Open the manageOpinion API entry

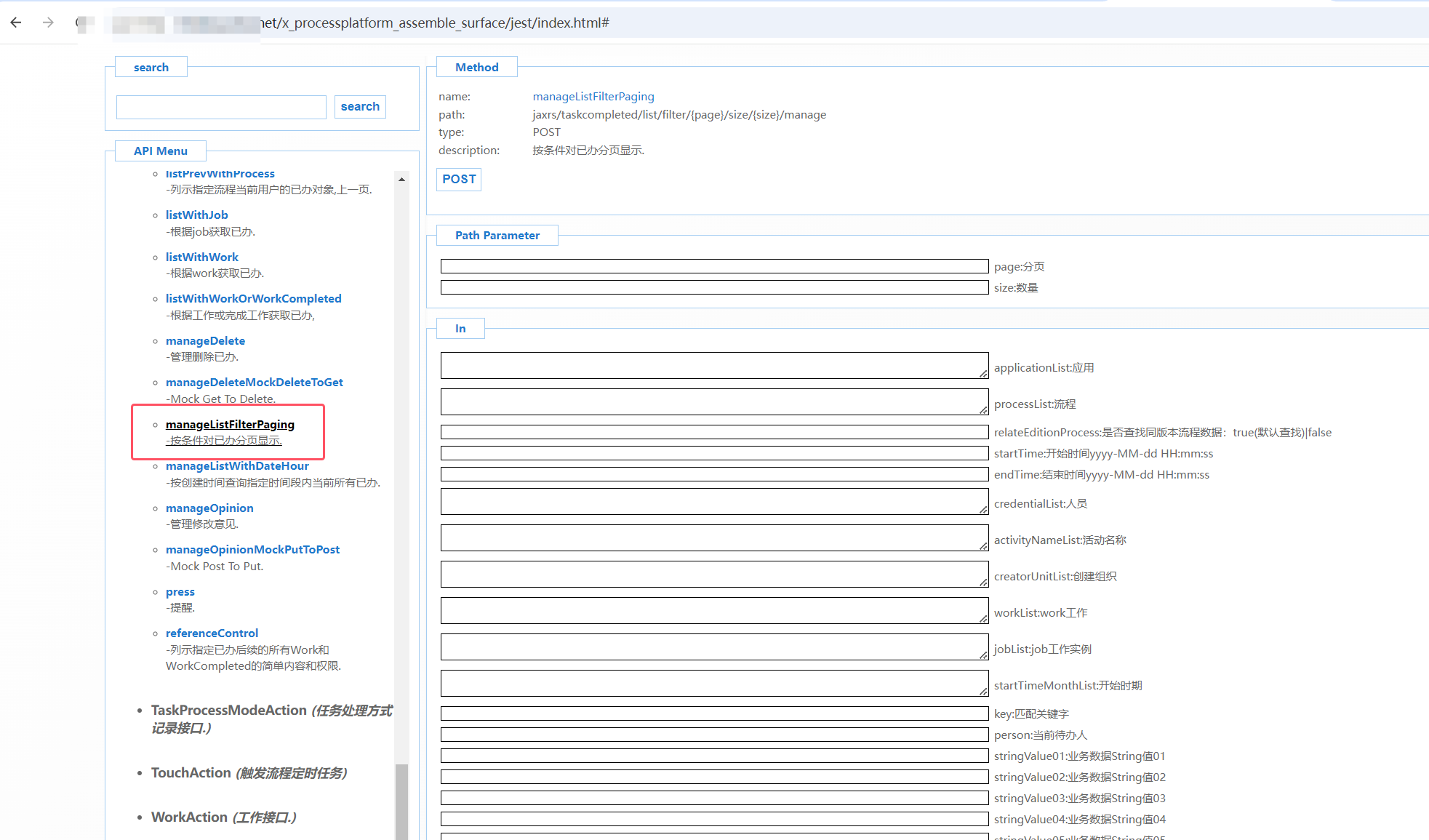coord(209,508)
